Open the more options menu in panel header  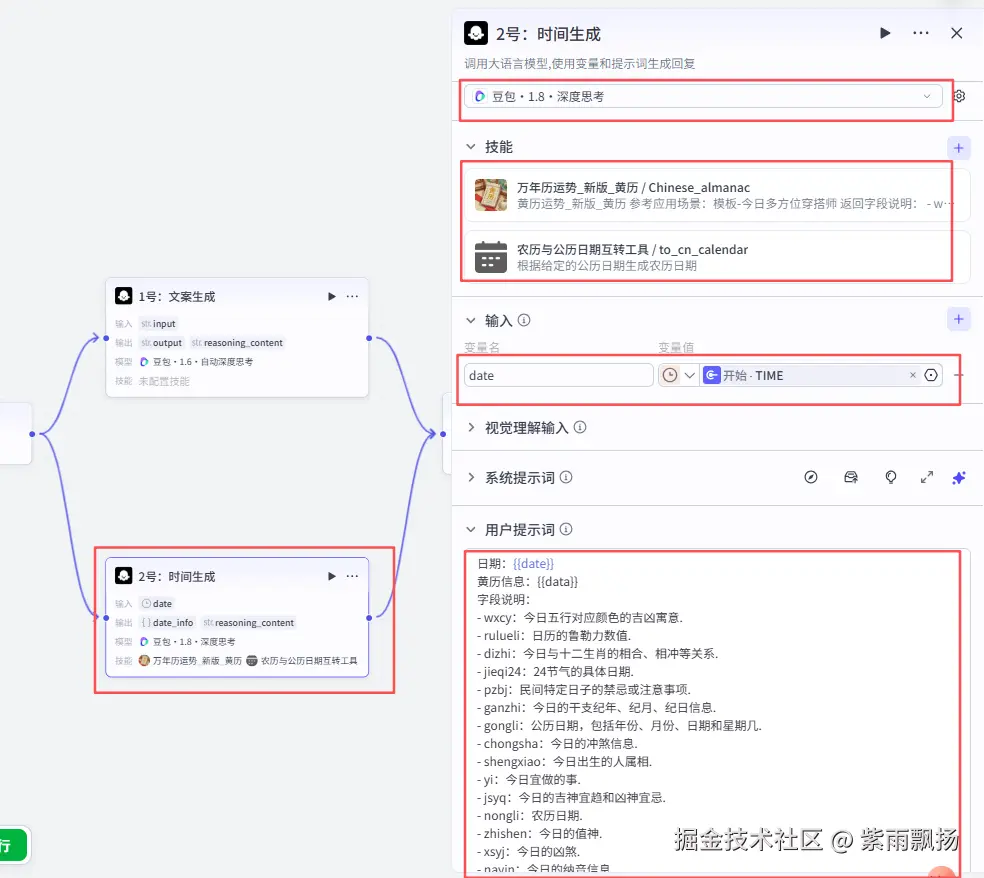tap(921, 33)
